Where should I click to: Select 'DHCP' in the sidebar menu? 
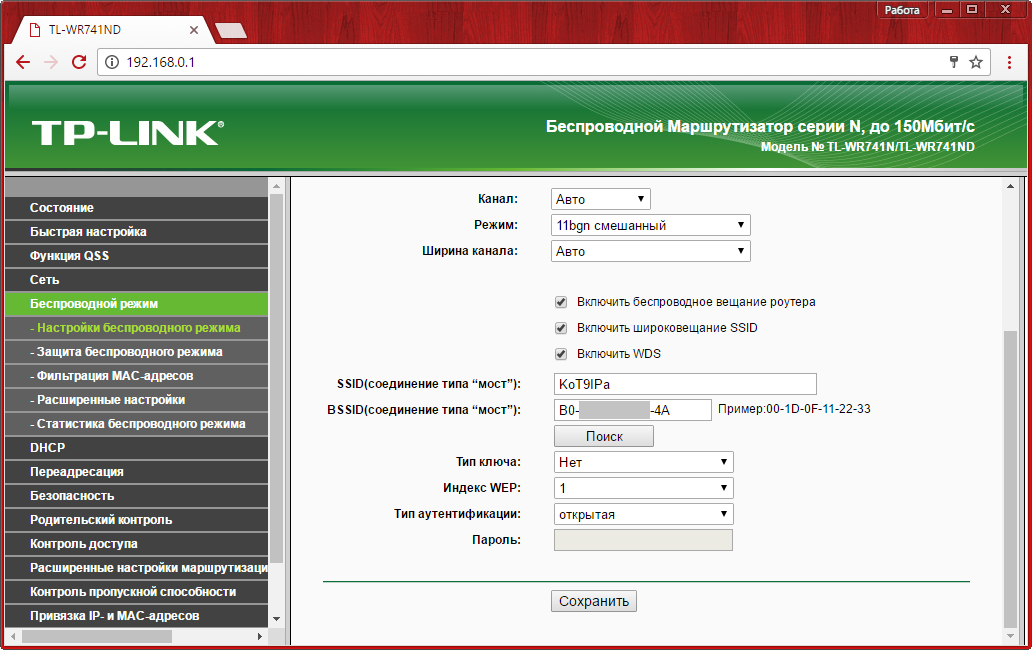[x=47, y=448]
